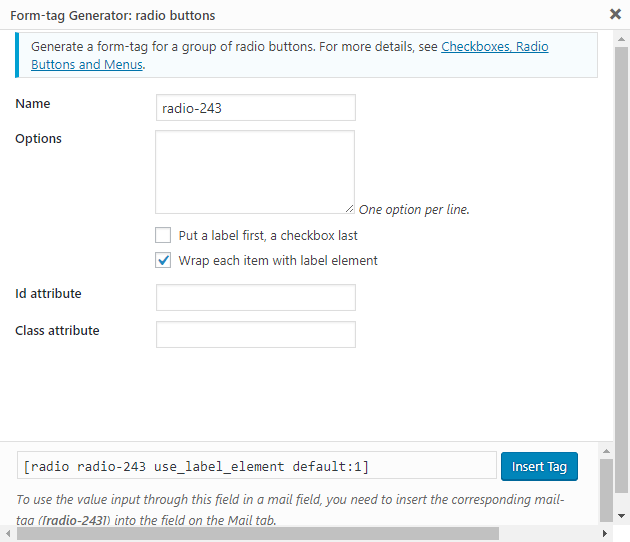Click the horizontal scrollbar left arrow
Viewport: 630px width, 542px height.
click(x=7, y=534)
